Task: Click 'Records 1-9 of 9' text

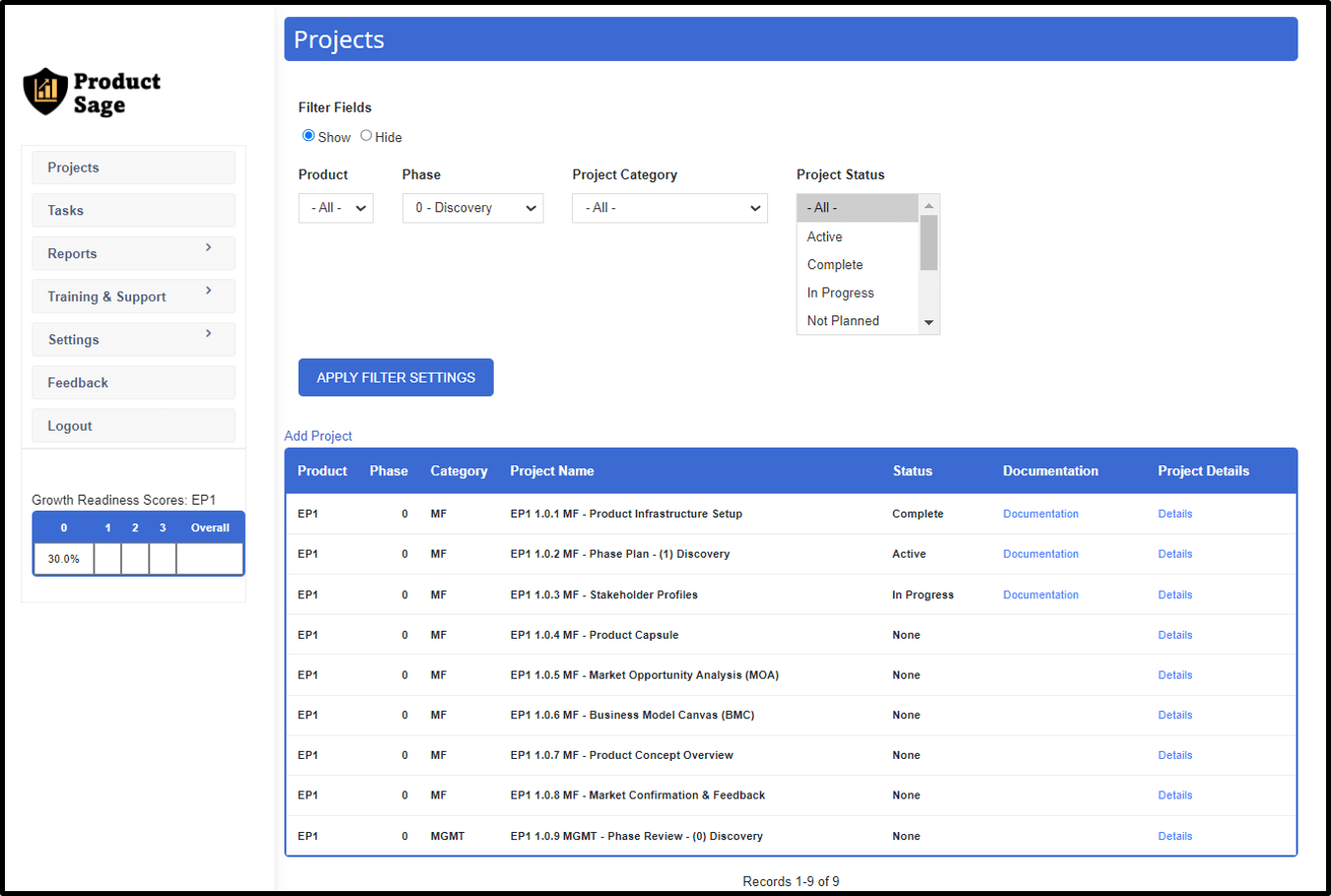Action: [791, 881]
